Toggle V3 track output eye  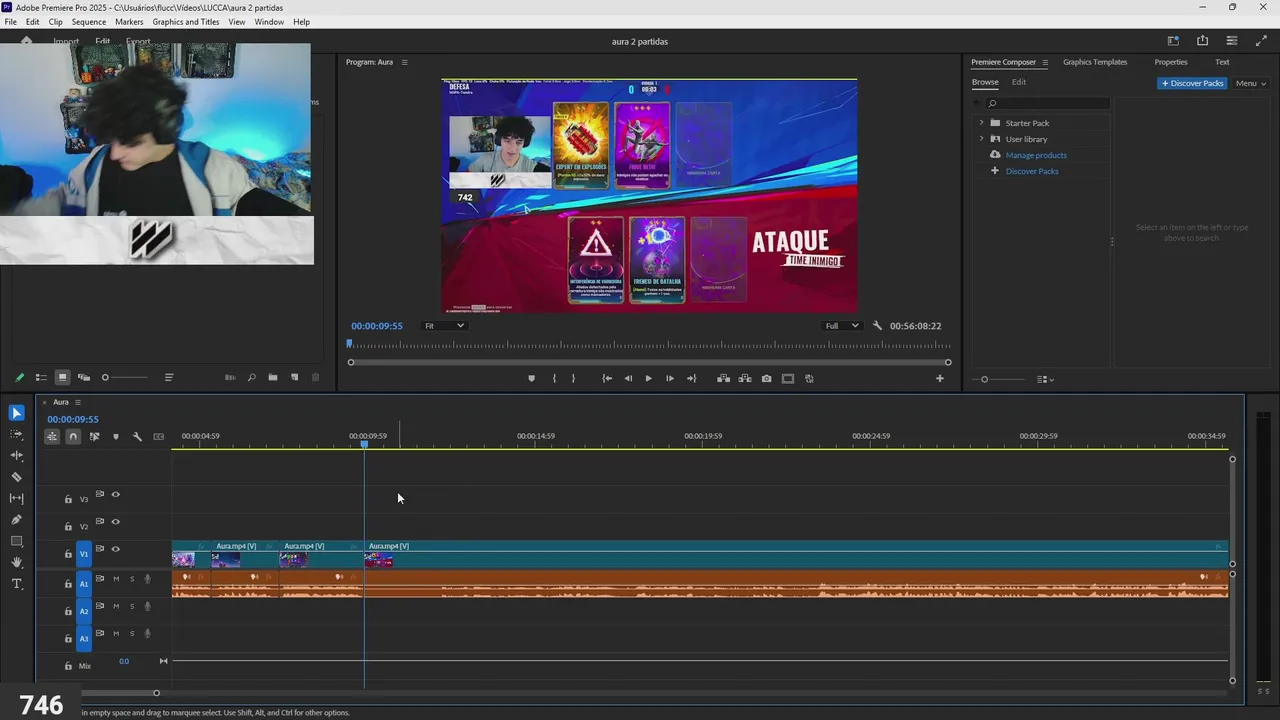115,494
